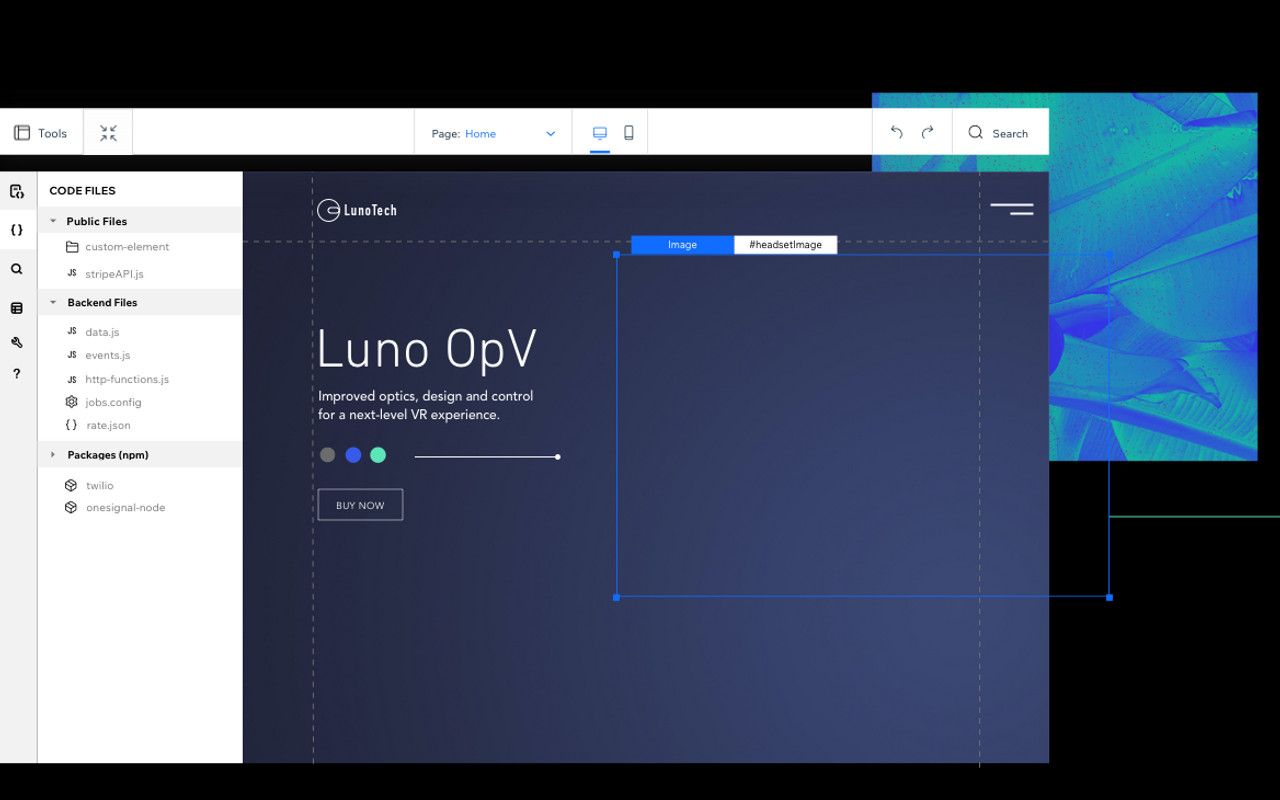Switch to mobile view
The height and width of the screenshot is (800, 1280).
click(x=629, y=133)
